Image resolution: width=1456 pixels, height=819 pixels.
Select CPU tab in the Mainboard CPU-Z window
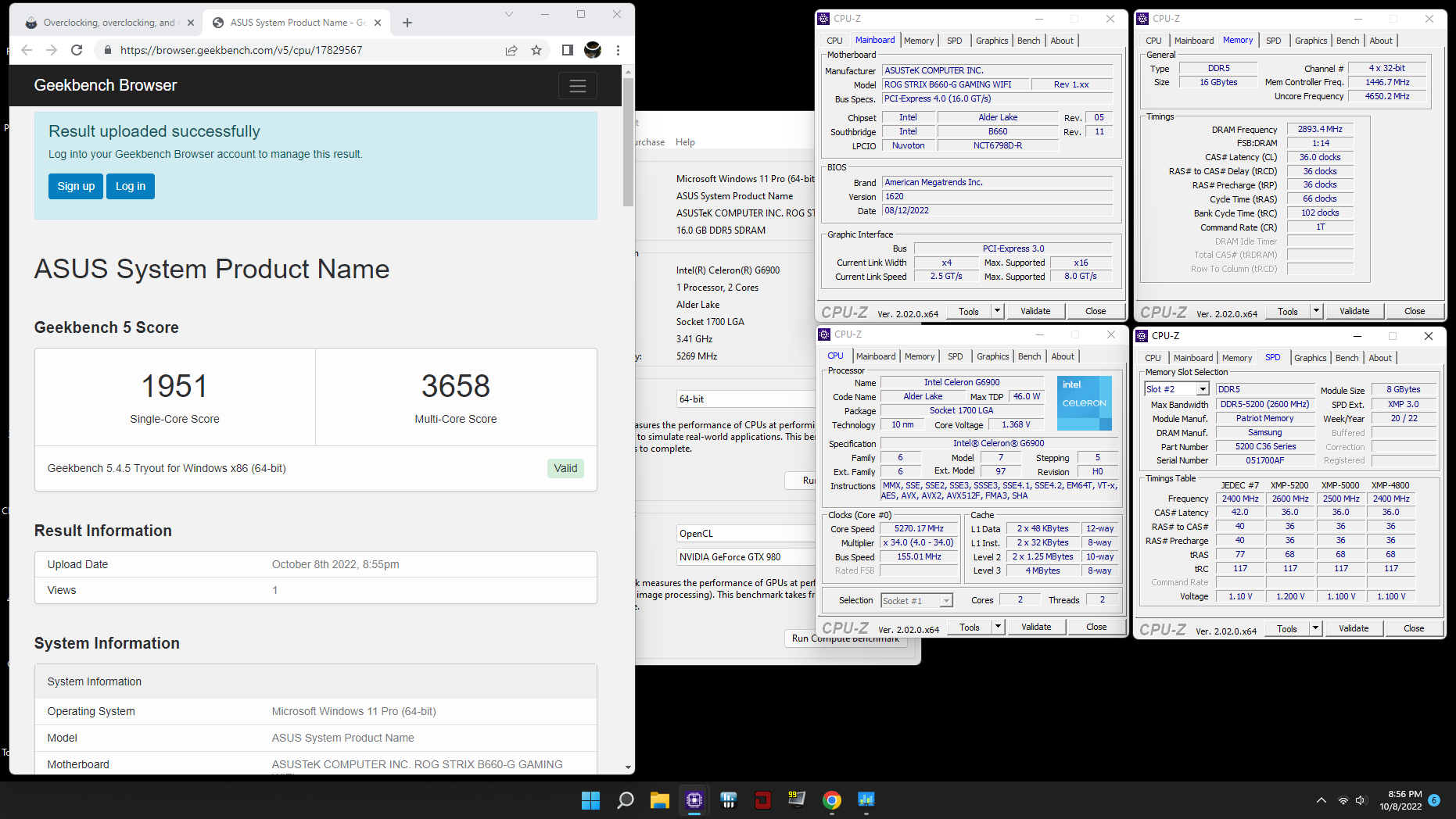tap(834, 41)
